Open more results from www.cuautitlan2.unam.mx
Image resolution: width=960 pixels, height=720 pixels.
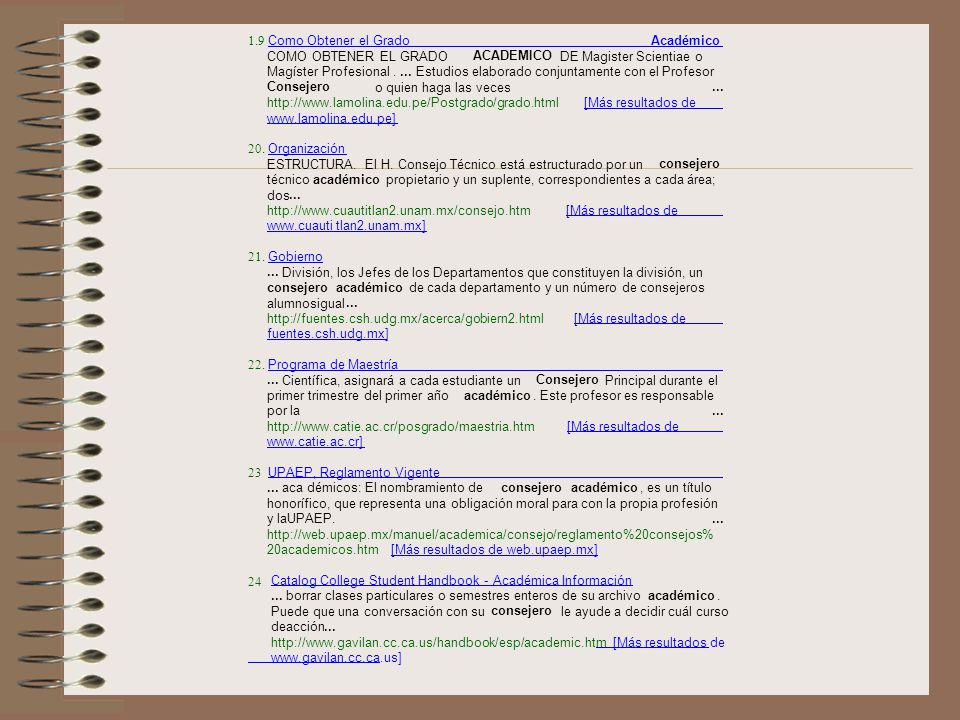[495, 218]
